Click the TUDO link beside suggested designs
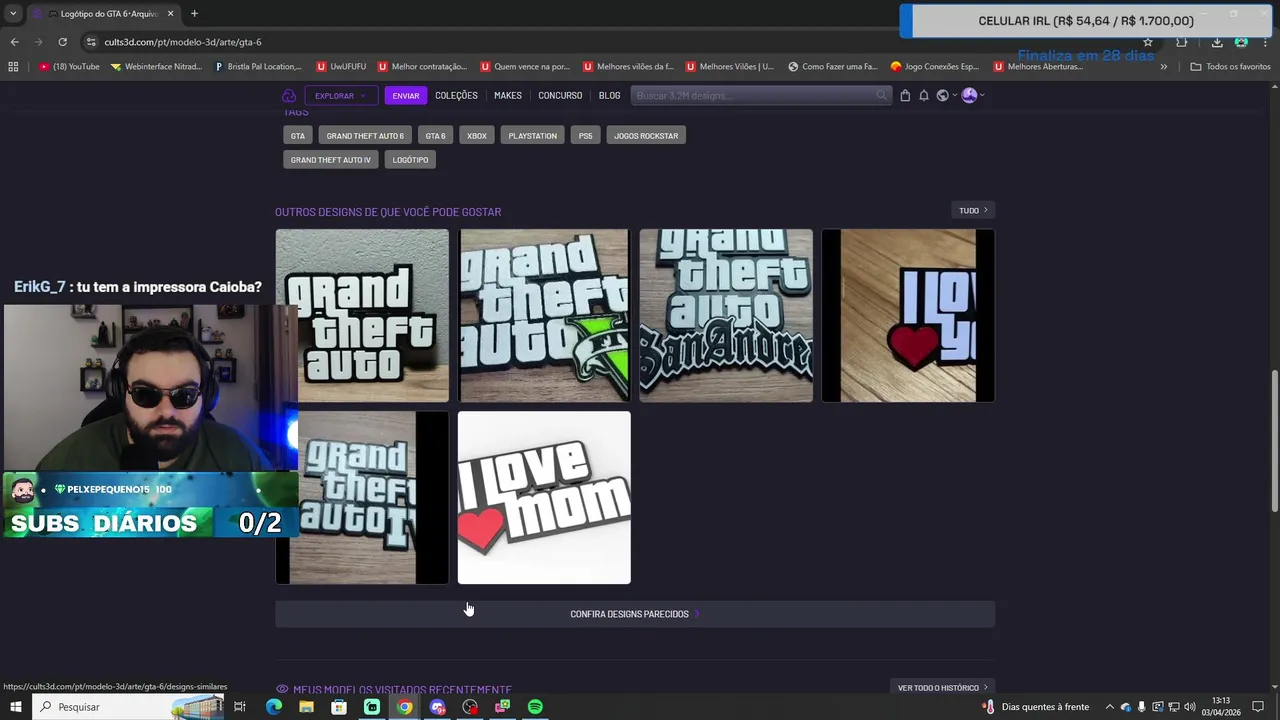This screenshot has width=1280, height=720. [973, 210]
